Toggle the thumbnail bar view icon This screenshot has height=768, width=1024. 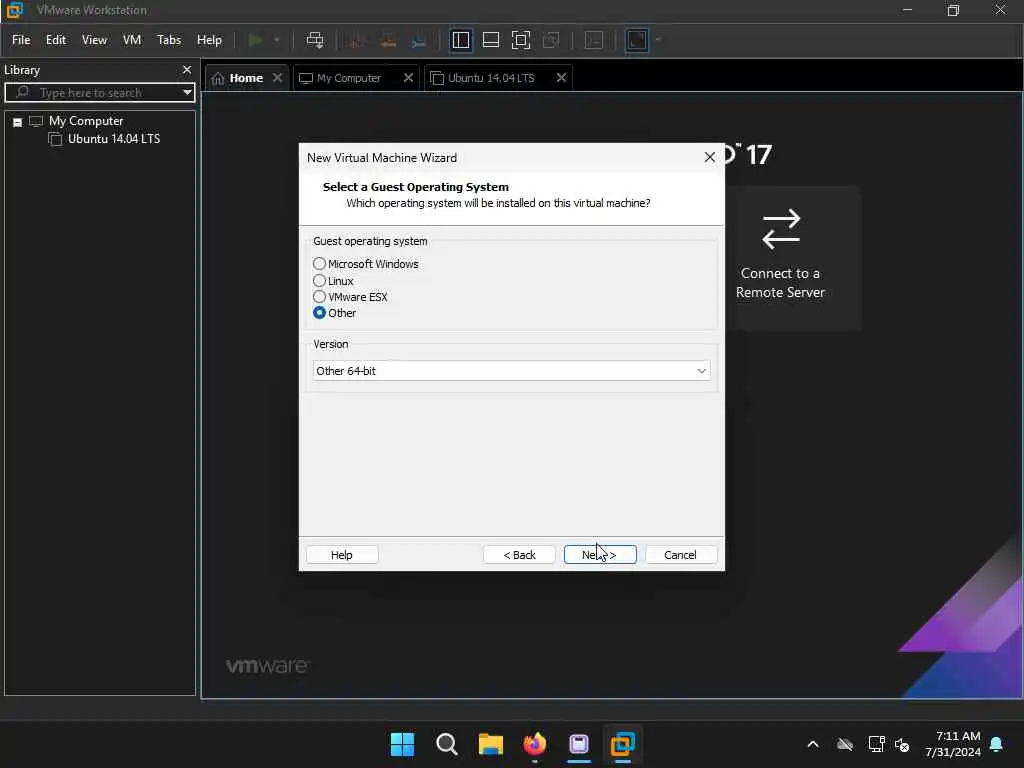pos(490,40)
